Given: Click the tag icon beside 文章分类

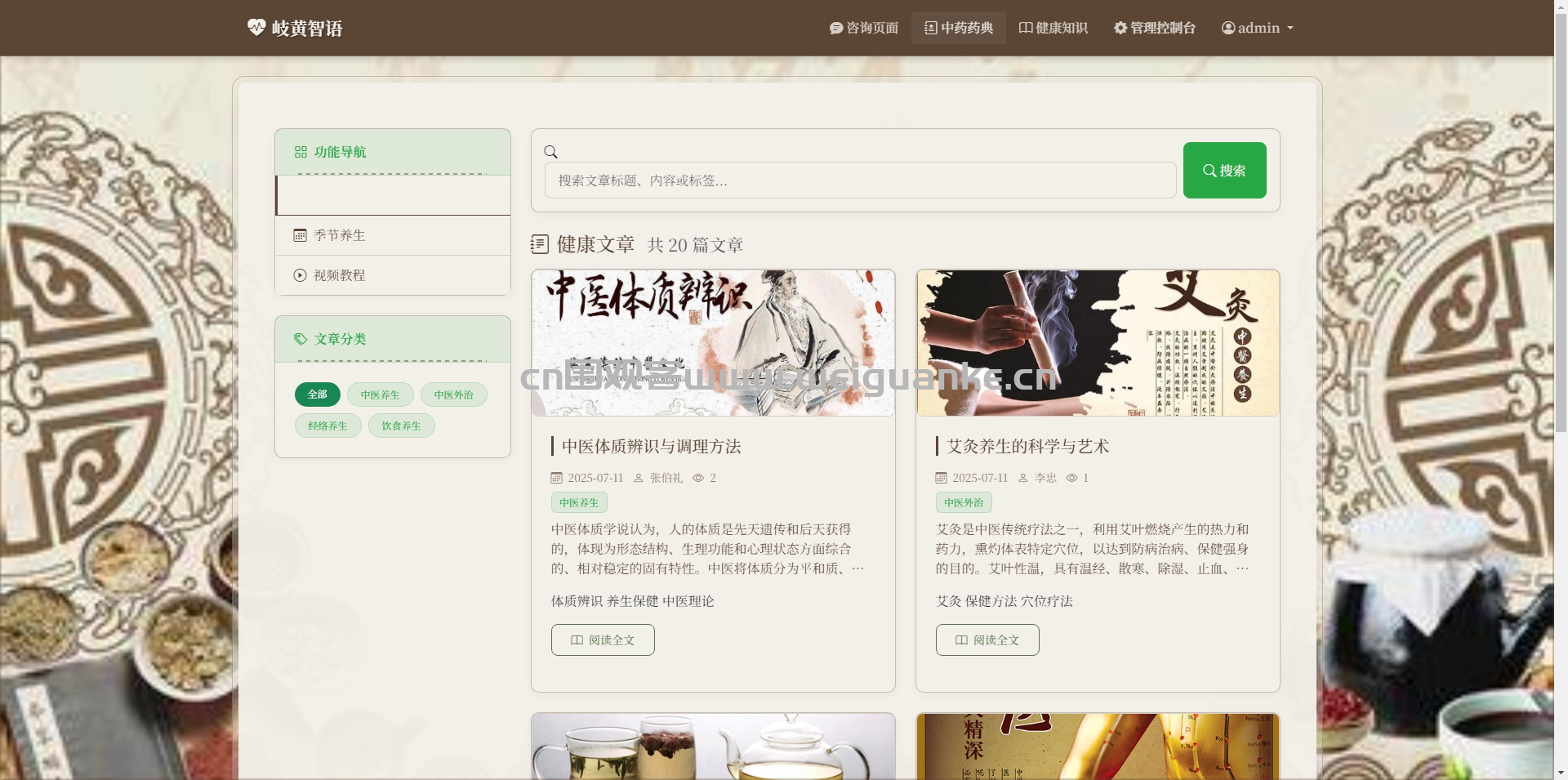Looking at the screenshot, I should 301,339.
